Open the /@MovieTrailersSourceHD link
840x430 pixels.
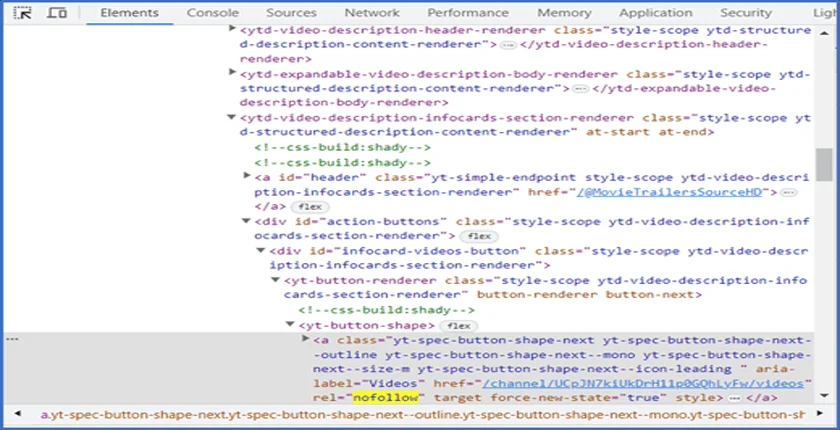669,192
